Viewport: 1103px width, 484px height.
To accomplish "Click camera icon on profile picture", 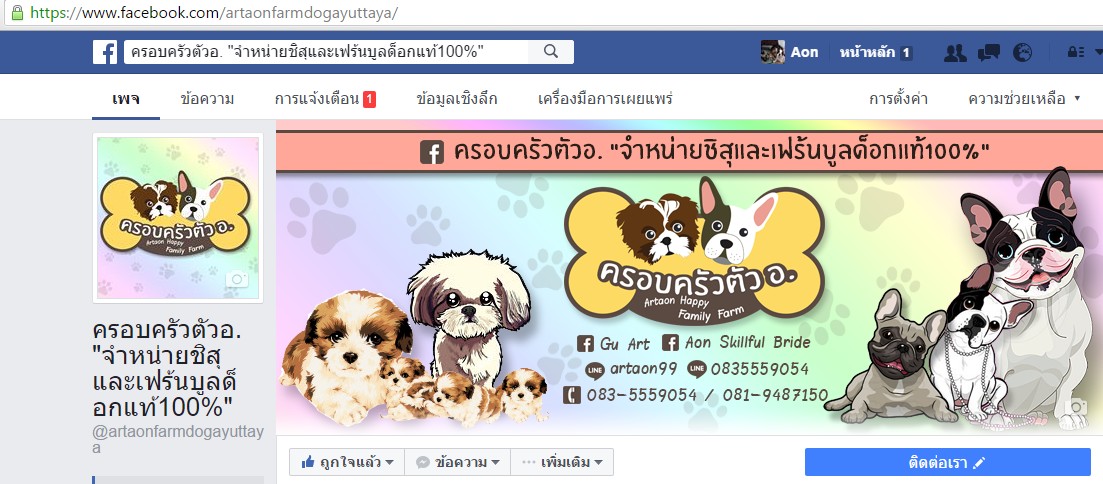I will (x=237, y=279).
